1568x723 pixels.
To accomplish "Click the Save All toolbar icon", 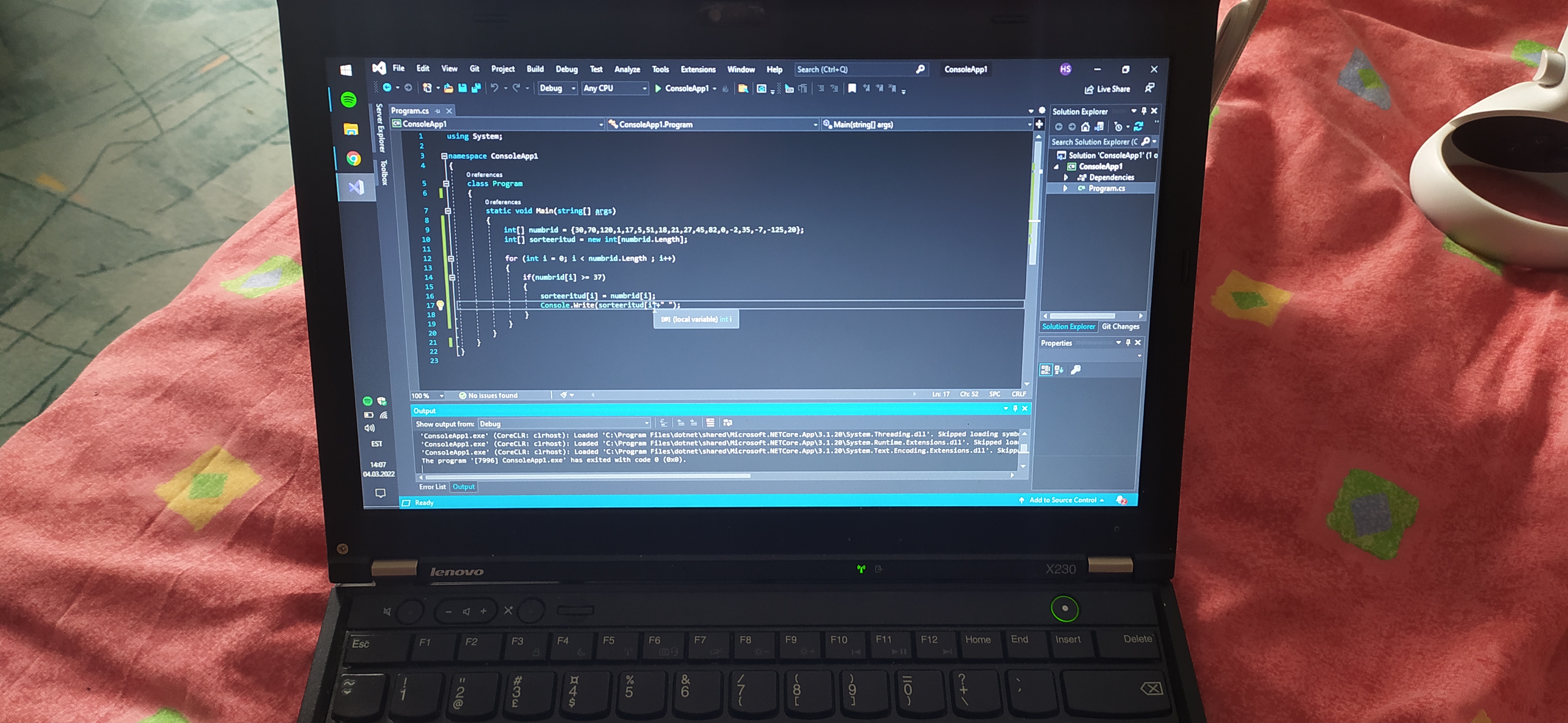I will (x=475, y=88).
